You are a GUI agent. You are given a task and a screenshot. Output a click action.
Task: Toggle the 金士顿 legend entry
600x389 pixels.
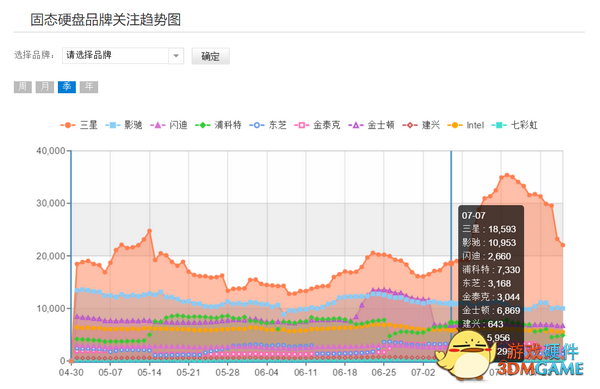tap(371, 125)
